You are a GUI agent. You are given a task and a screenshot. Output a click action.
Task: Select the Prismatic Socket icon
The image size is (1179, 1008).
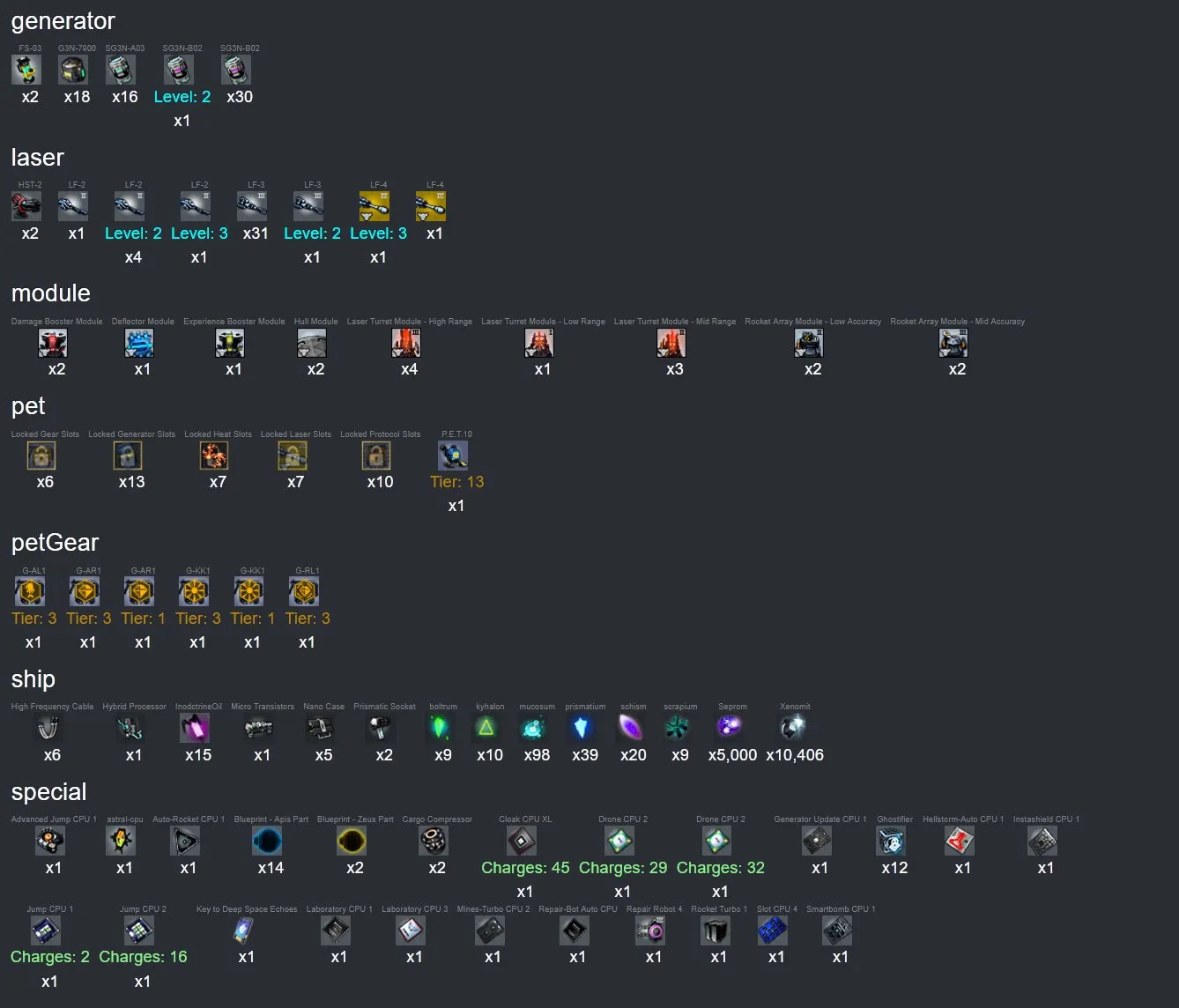point(381,728)
